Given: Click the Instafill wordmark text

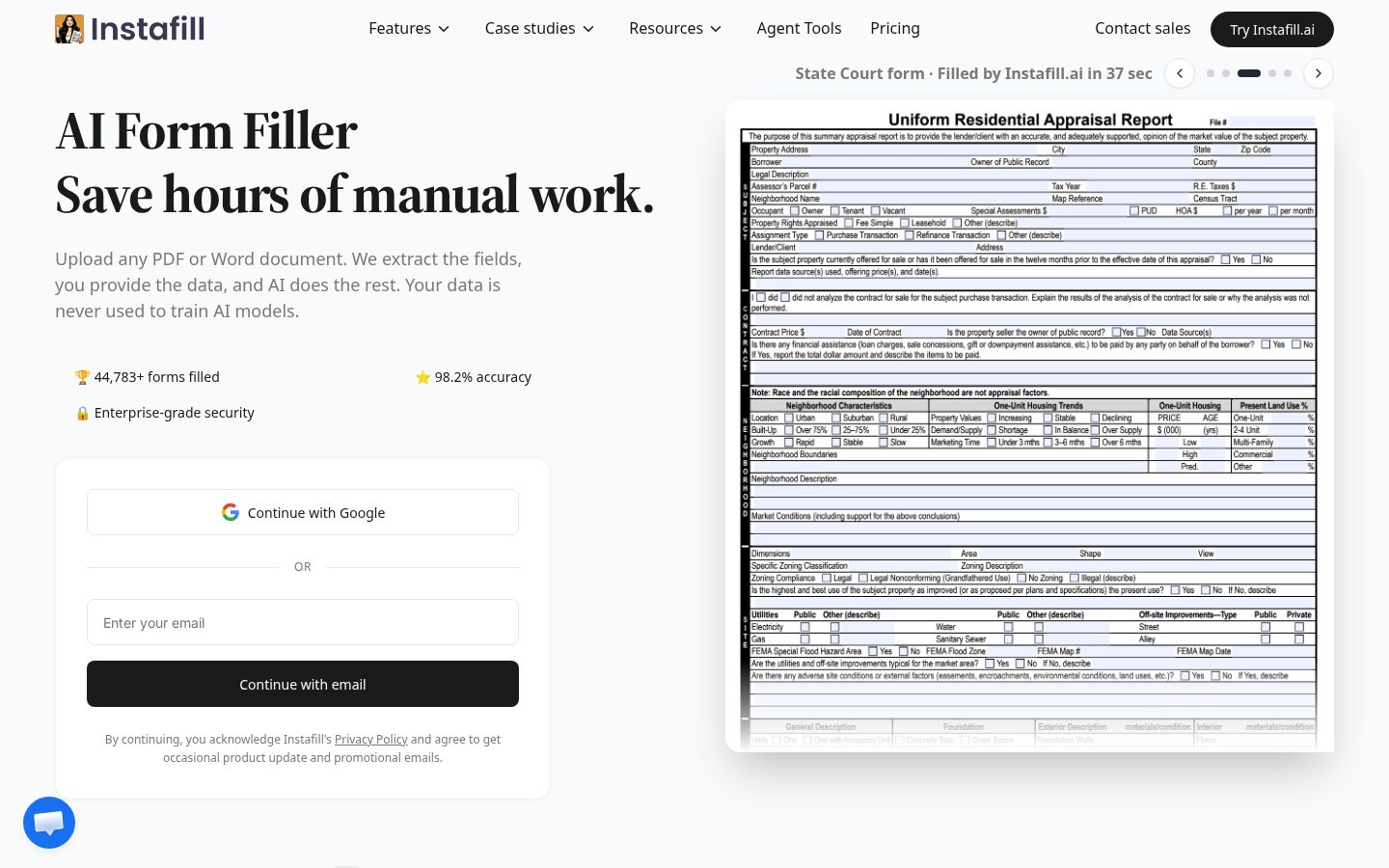Looking at the screenshot, I should click(148, 29).
